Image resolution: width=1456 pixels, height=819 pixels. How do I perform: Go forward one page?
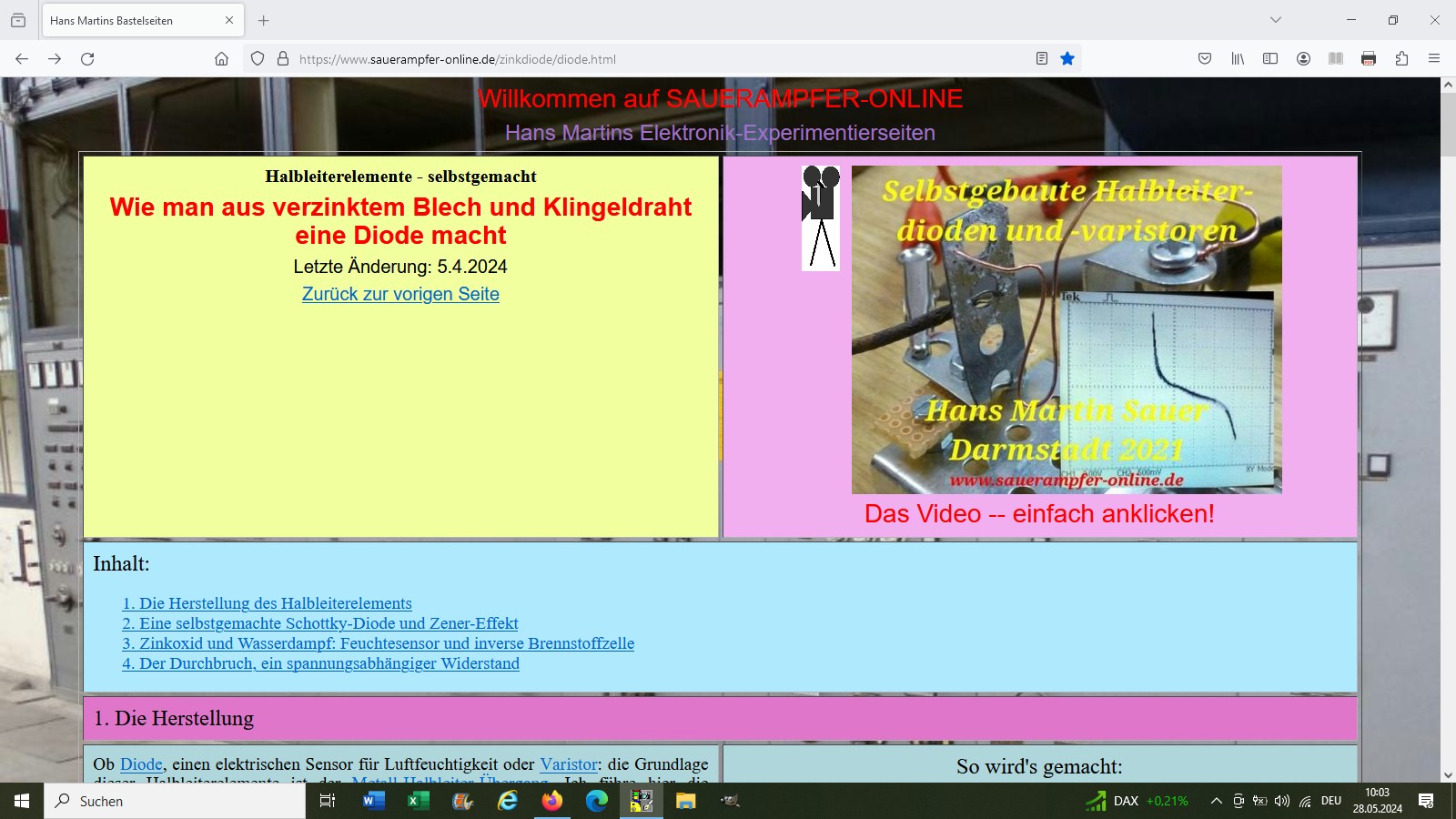tap(55, 58)
